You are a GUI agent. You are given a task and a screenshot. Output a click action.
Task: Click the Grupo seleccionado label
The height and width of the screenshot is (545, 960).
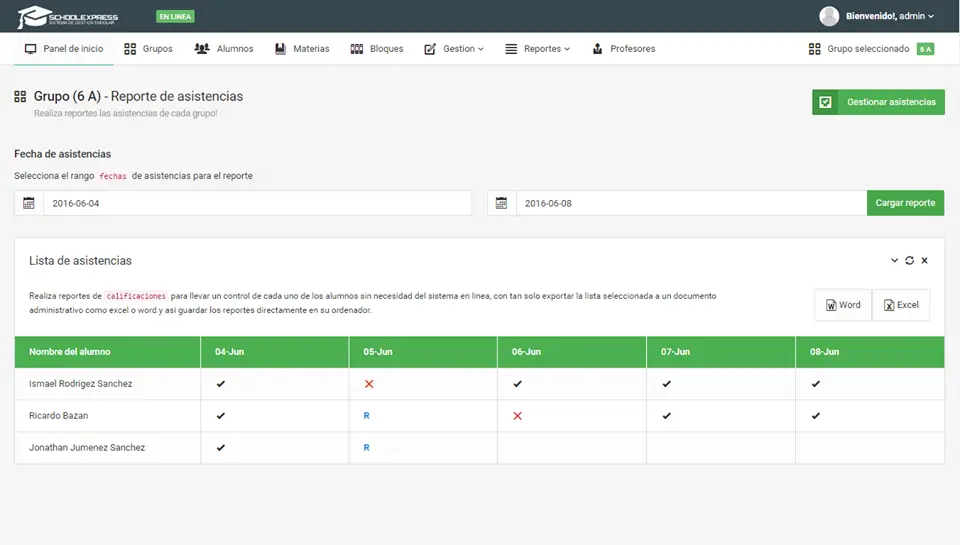click(868, 48)
